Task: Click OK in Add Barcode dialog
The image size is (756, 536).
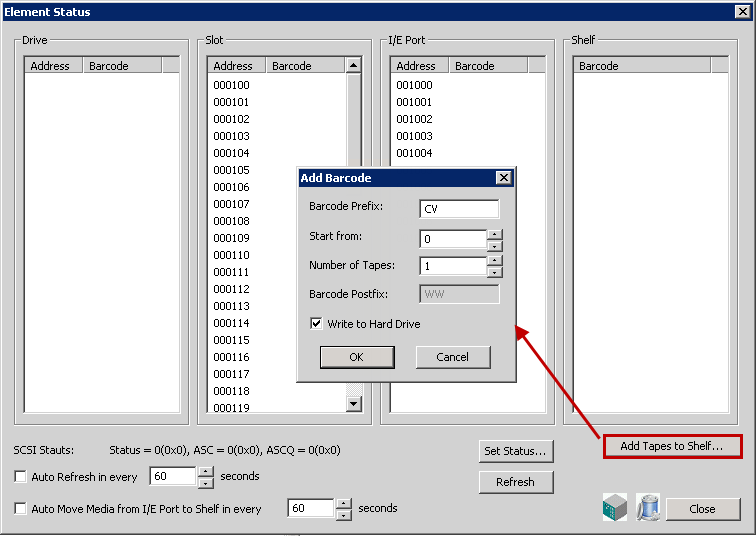Action: point(357,357)
